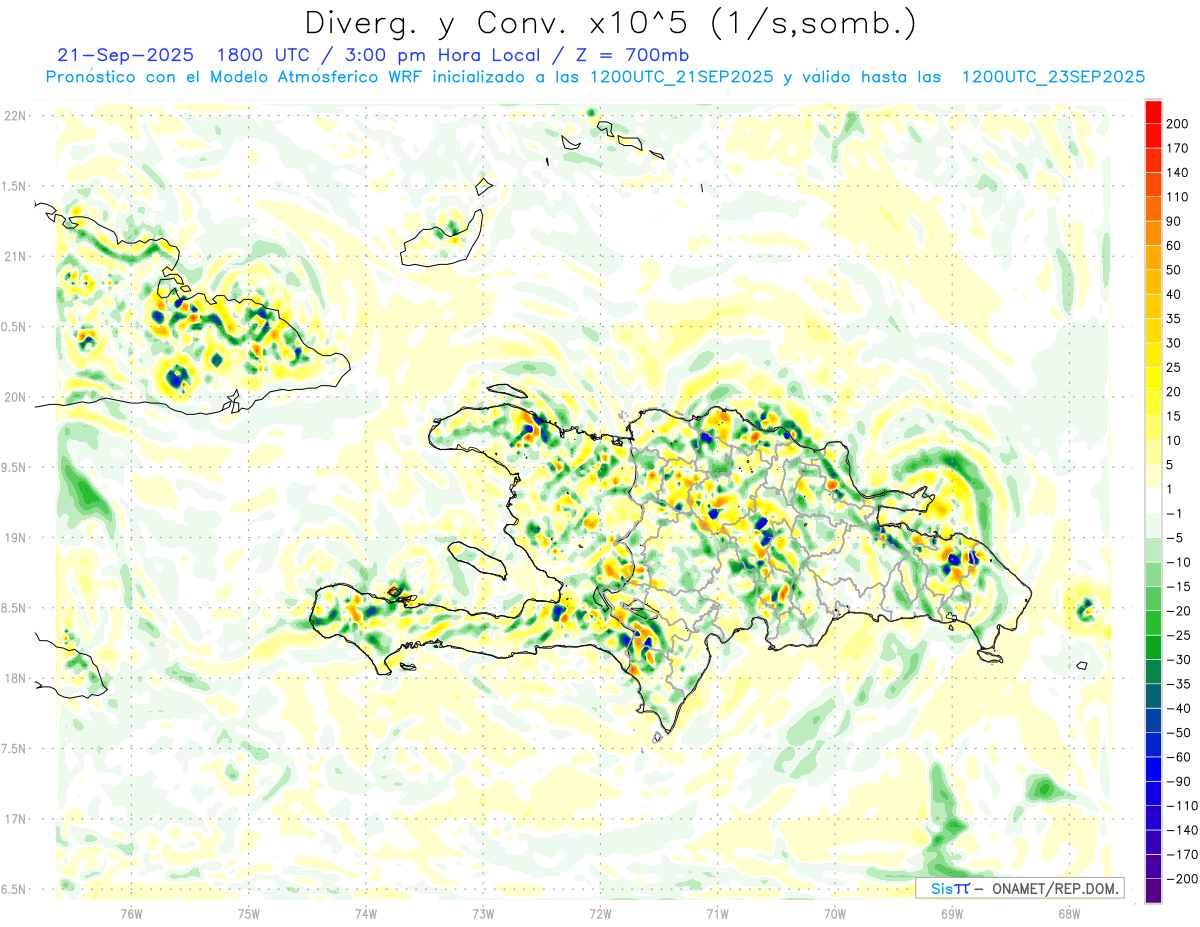The image size is (1200, 927).
Task: Click the '-40' color scale value
Action: pyautogui.click(x=1179, y=708)
